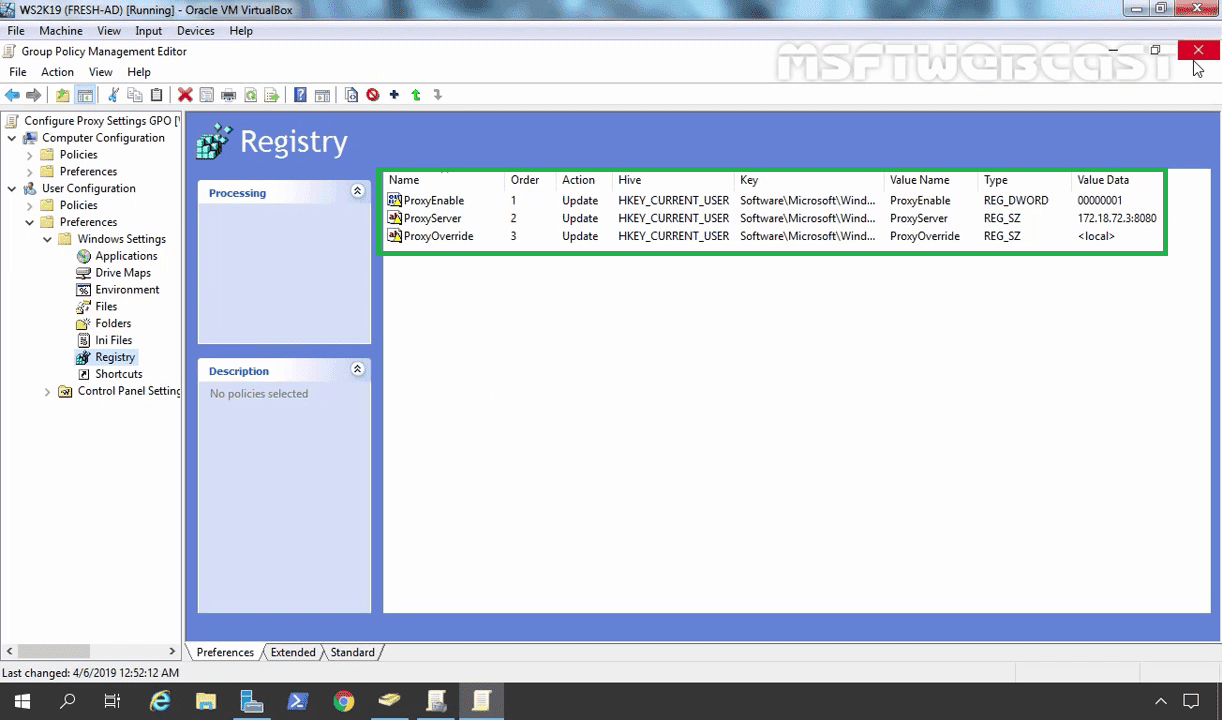The height and width of the screenshot is (720, 1222).
Task: Toggle Show/Hide Console Tree toolbar icon
Action: coord(85,95)
